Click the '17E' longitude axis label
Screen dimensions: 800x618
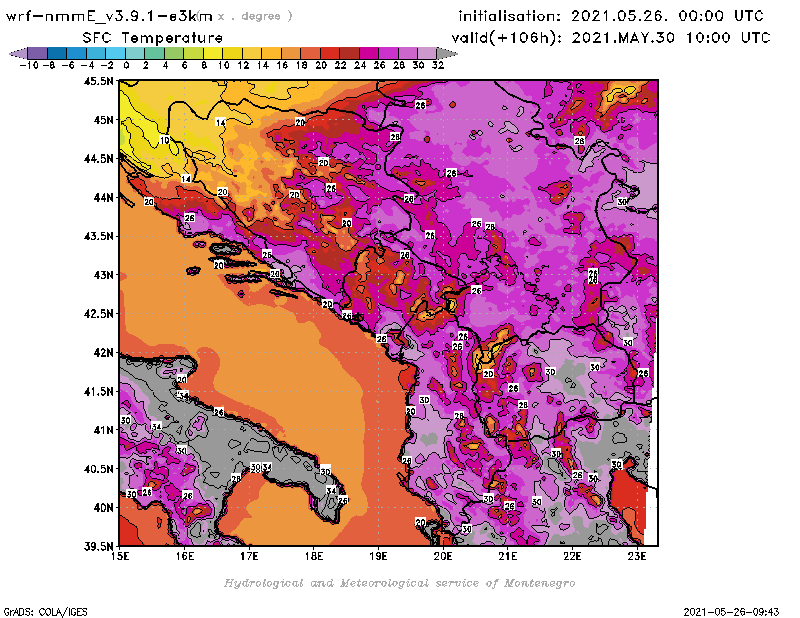click(249, 556)
